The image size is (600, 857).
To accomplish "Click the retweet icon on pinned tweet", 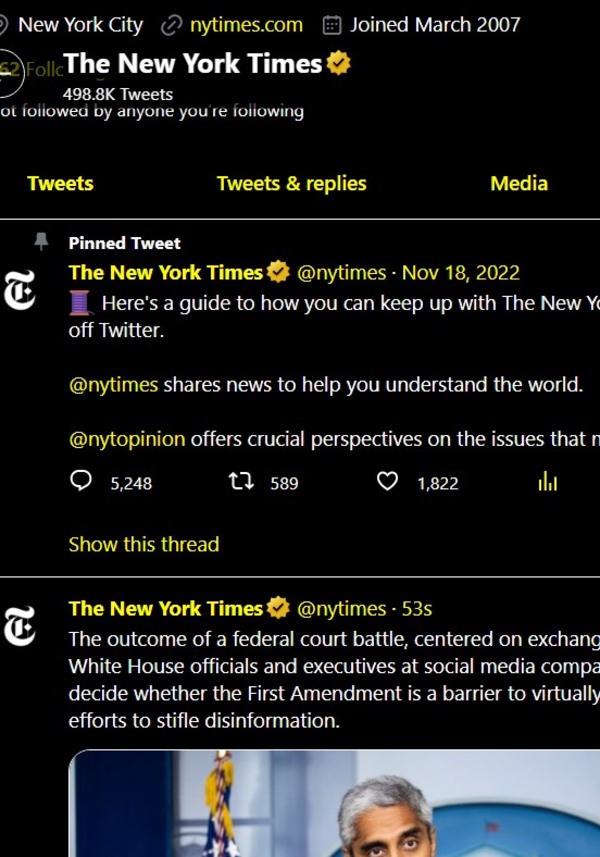I will click(x=240, y=483).
